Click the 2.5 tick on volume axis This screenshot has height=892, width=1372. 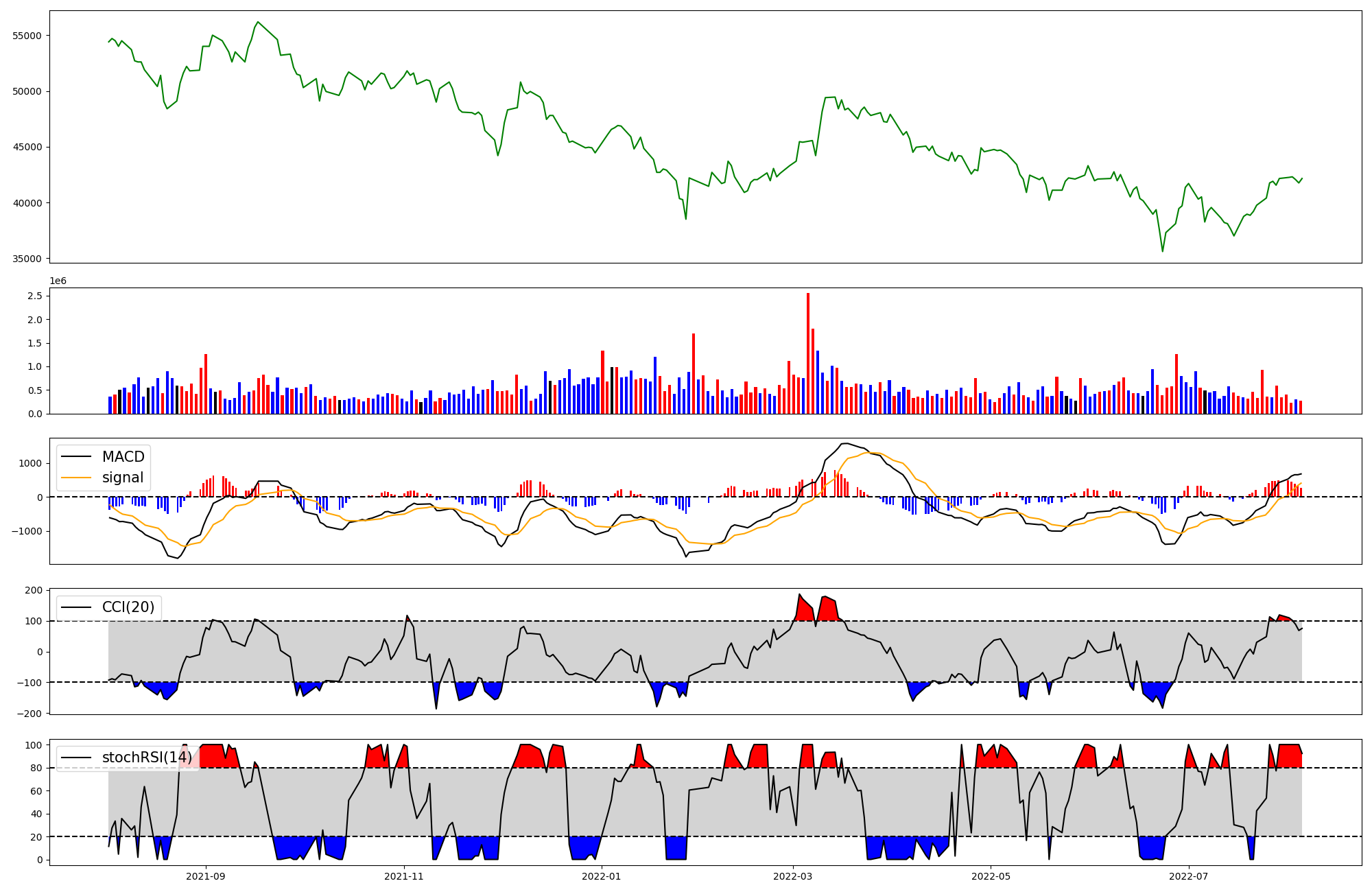pyautogui.click(x=36, y=296)
